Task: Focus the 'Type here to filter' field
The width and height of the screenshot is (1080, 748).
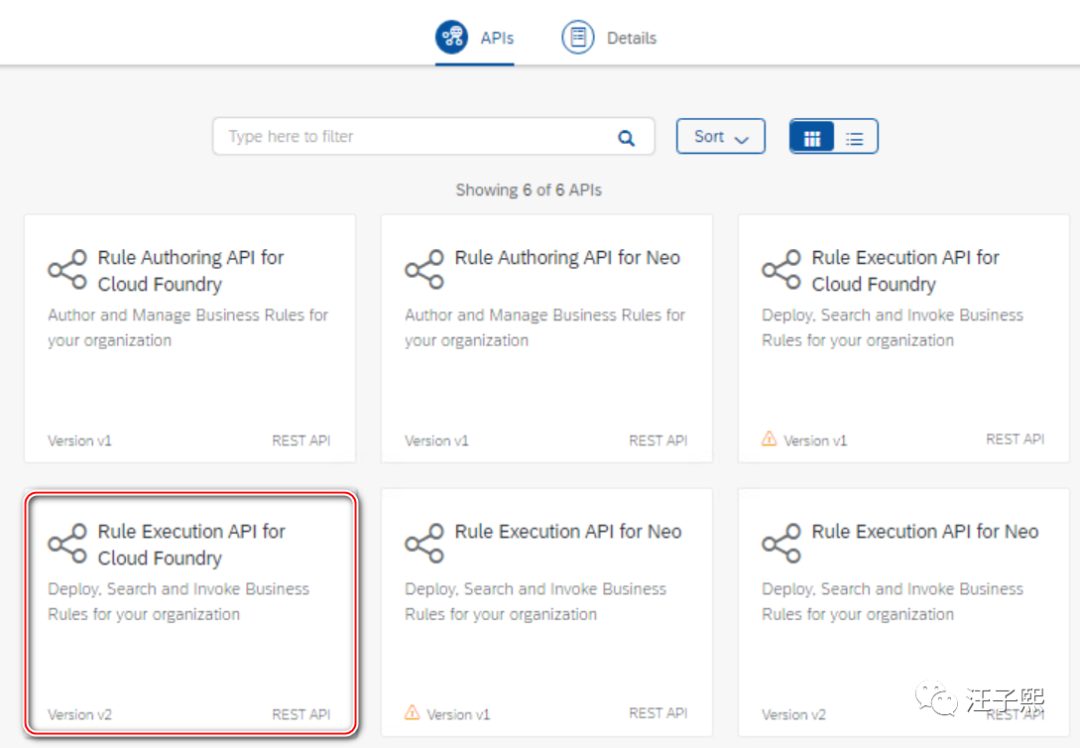Action: pos(433,136)
